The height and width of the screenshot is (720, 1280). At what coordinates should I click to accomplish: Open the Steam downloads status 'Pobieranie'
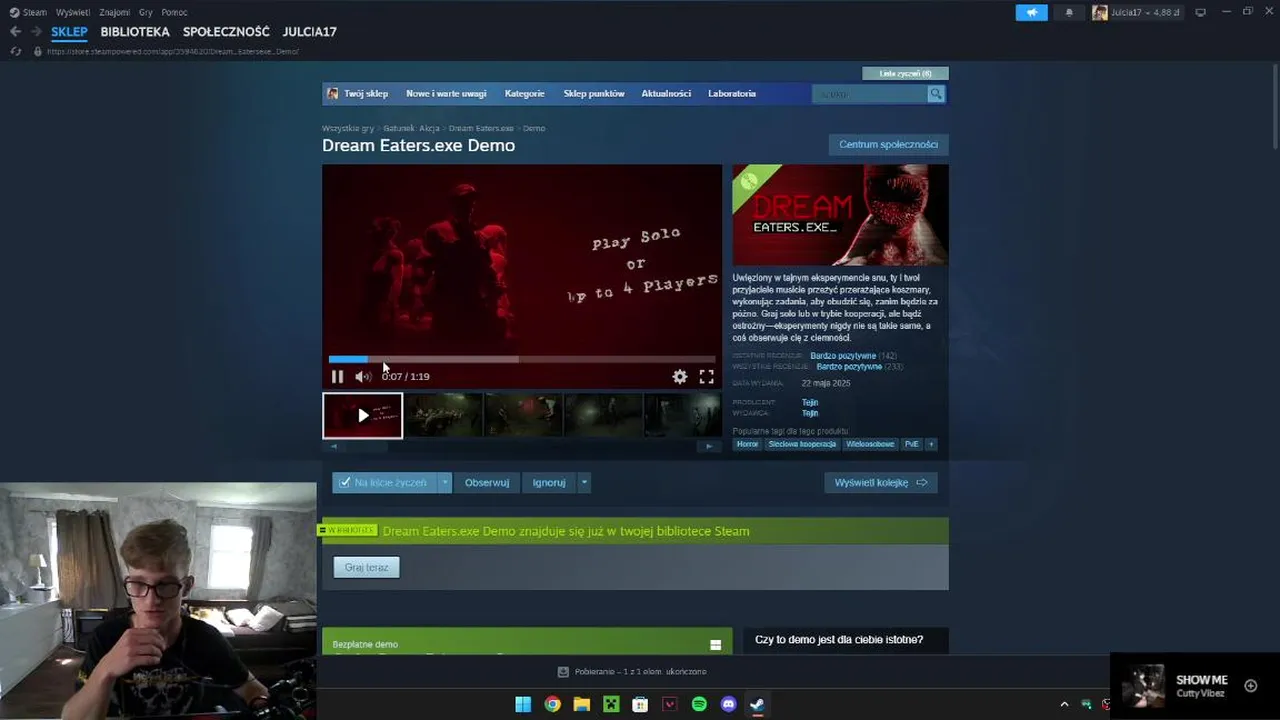tap(632, 672)
